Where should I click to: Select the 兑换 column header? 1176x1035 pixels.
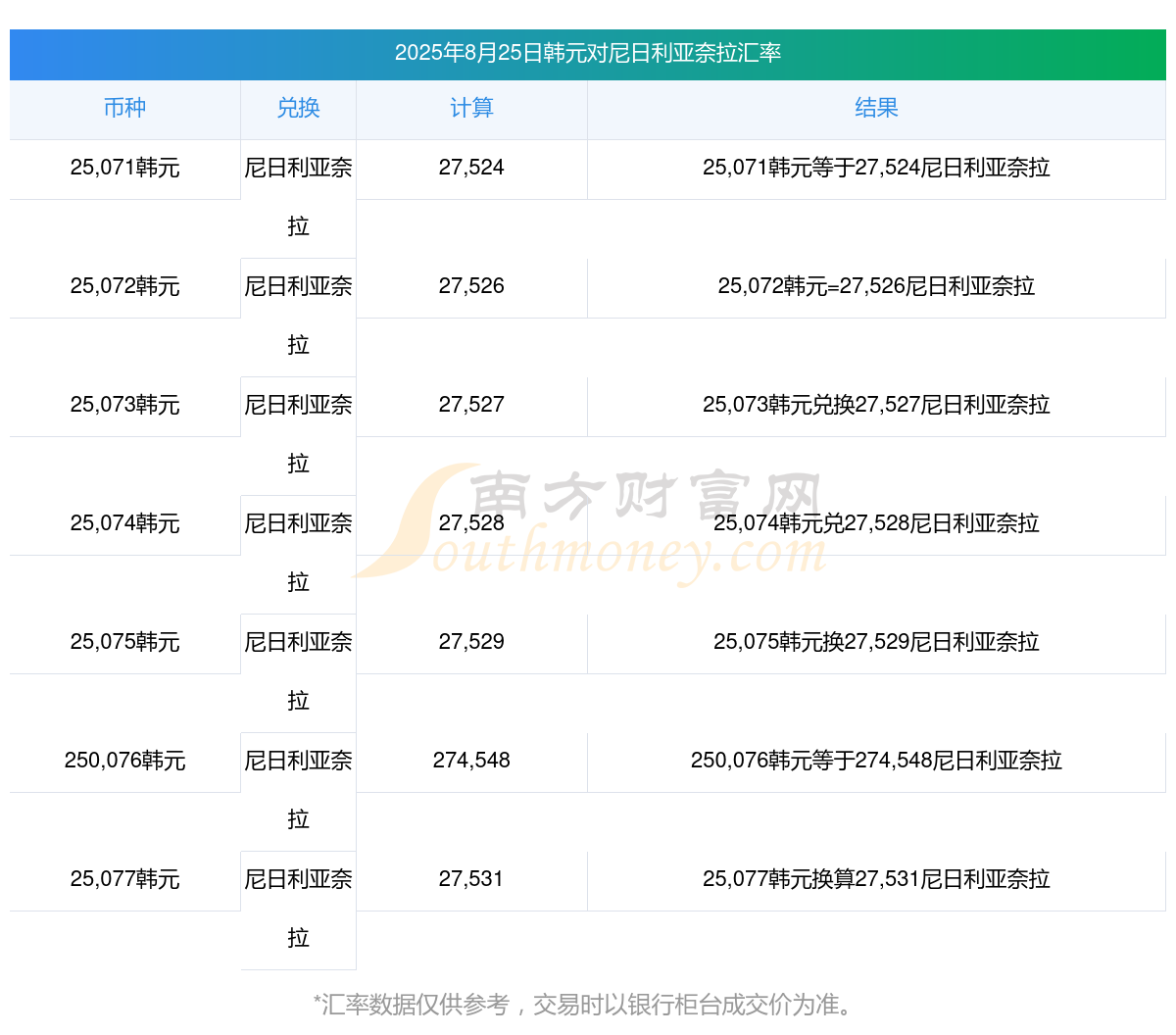(298, 108)
